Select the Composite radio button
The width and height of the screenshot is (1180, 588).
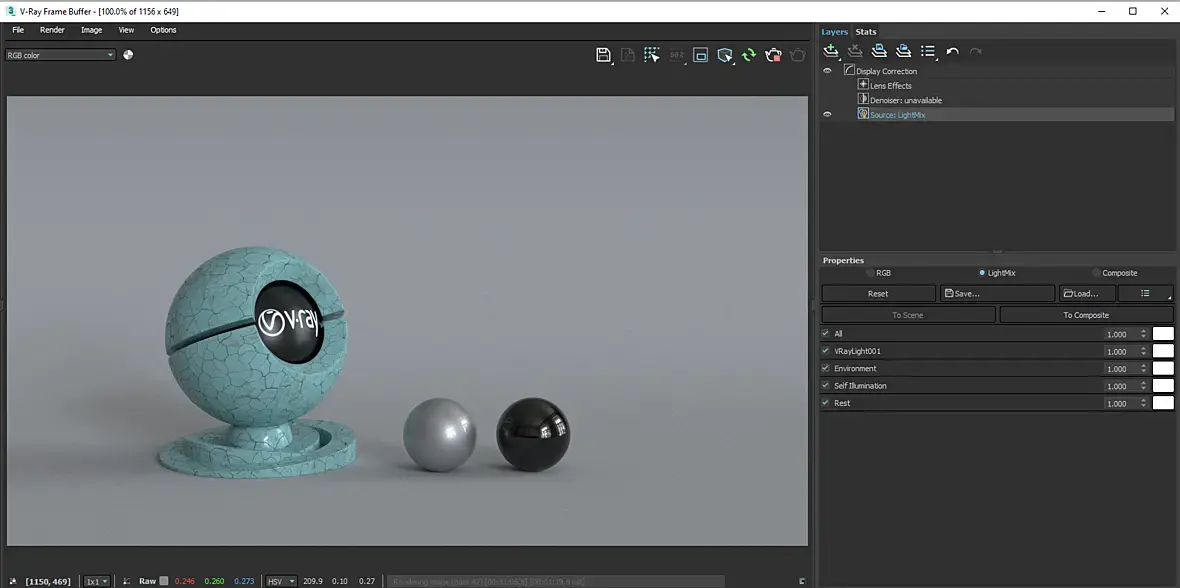pos(1096,273)
